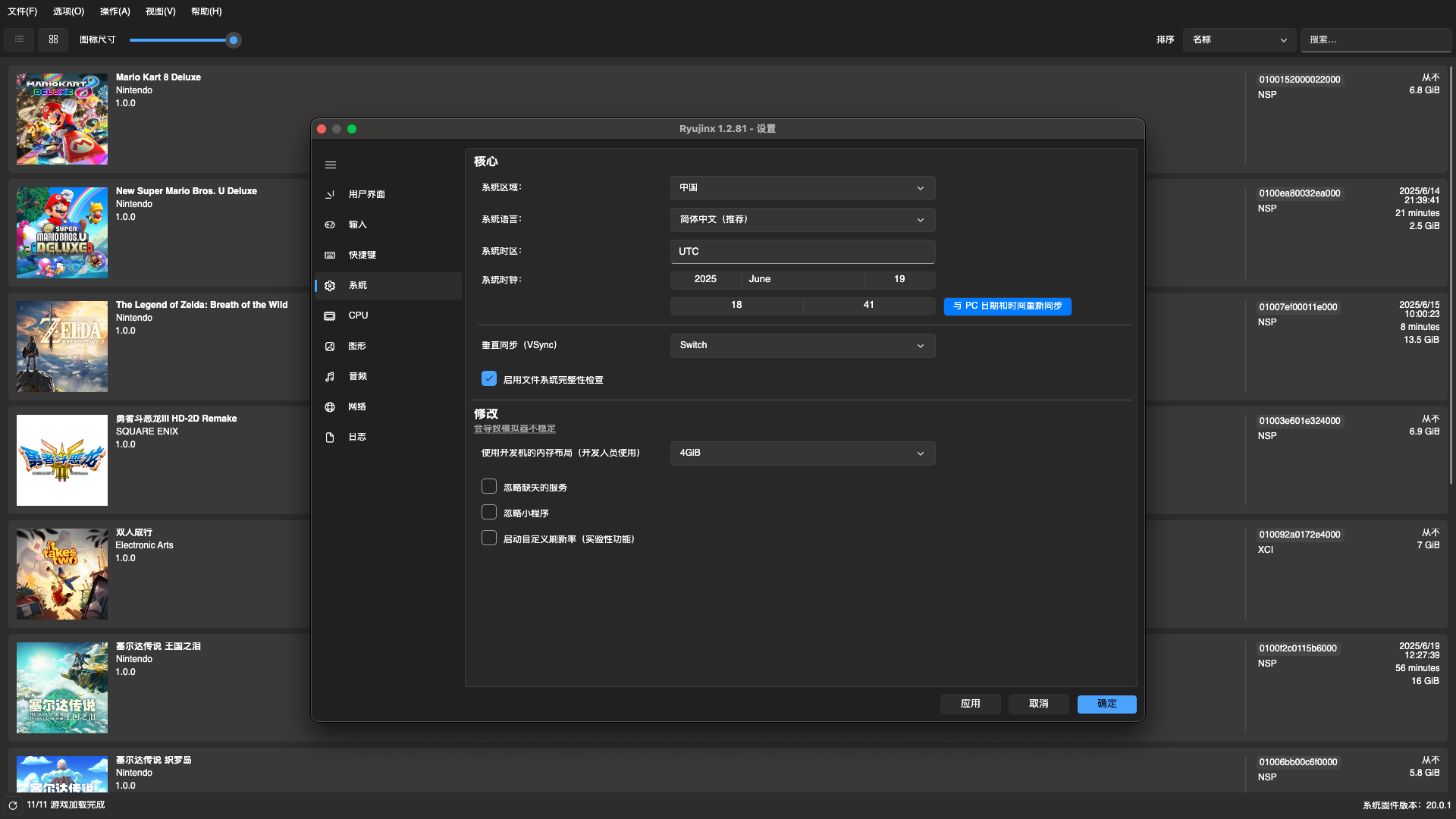The image size is (1456, 819).
Task: Select 勇者斗恶龙III HD-2D Remake cover
Action: tap(62, 460)
